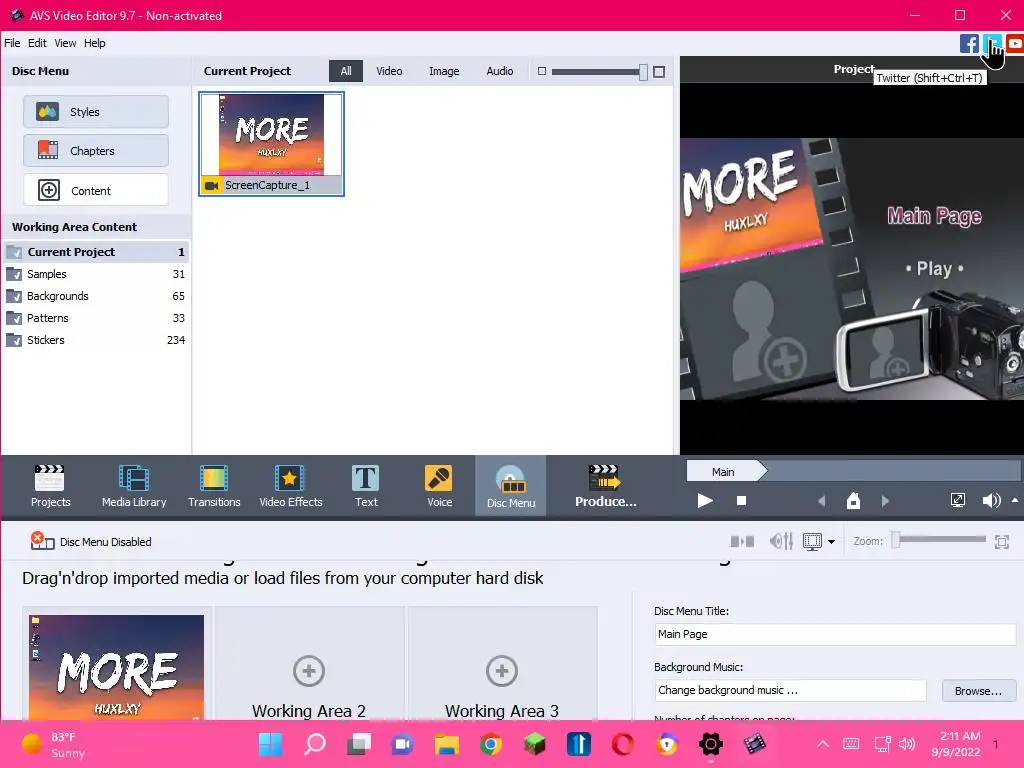Expand the volume control arrow

pos(1015,500)
